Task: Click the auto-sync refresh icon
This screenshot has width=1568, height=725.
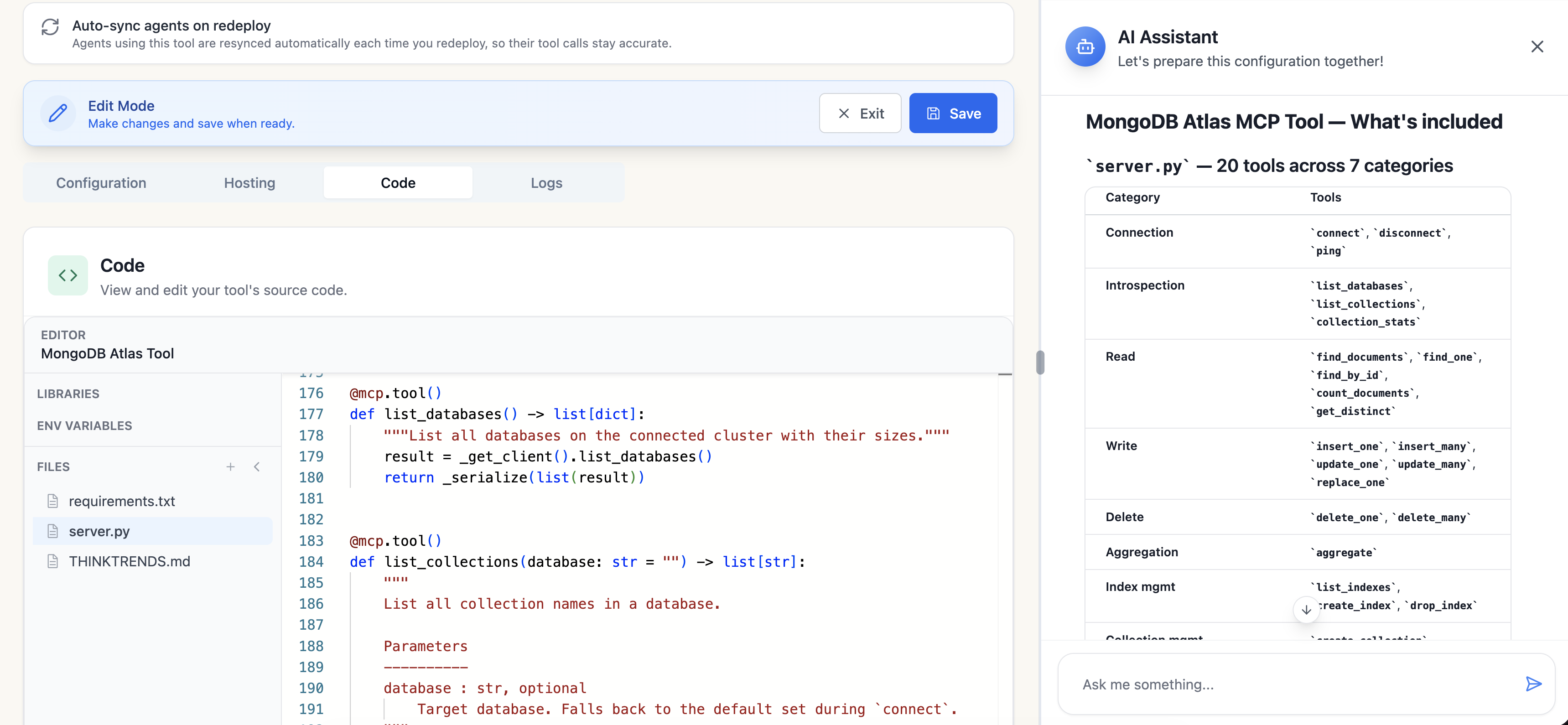Action: pos(50,27)
